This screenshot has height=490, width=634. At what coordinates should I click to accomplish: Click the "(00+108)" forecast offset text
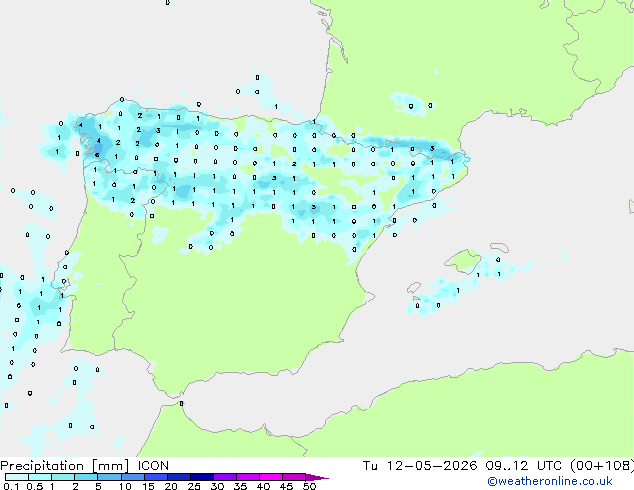pyautogui.click(x=602, y=466)
